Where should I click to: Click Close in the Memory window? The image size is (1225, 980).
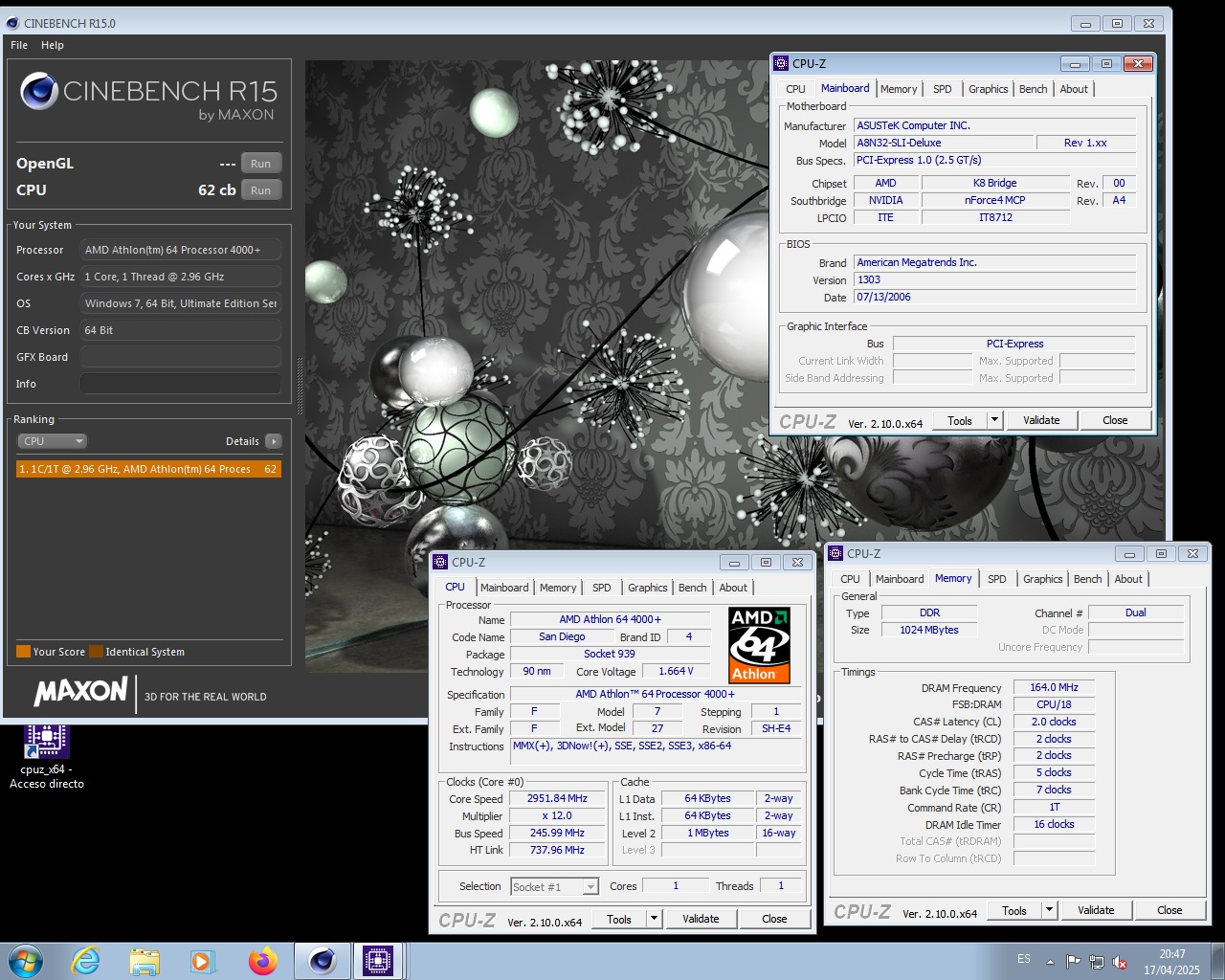click(x=1169, y=910)
